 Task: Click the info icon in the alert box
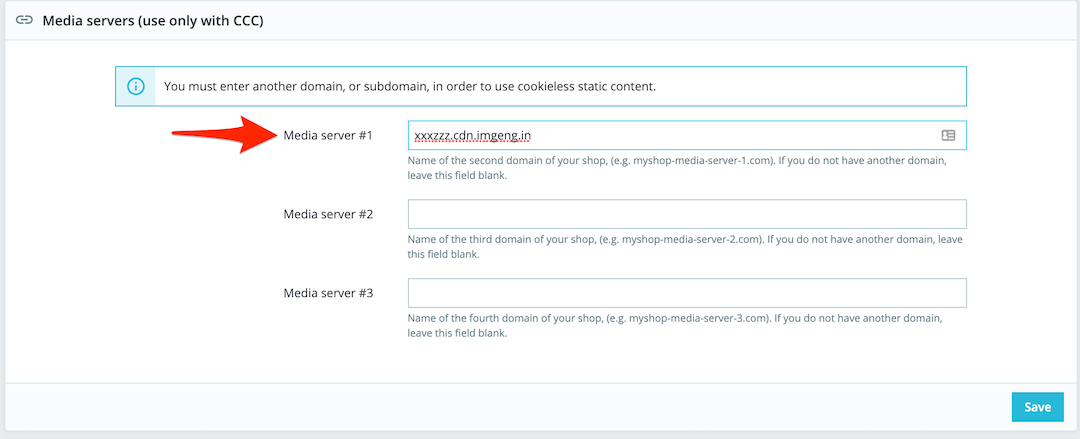[x=136, y=86]
